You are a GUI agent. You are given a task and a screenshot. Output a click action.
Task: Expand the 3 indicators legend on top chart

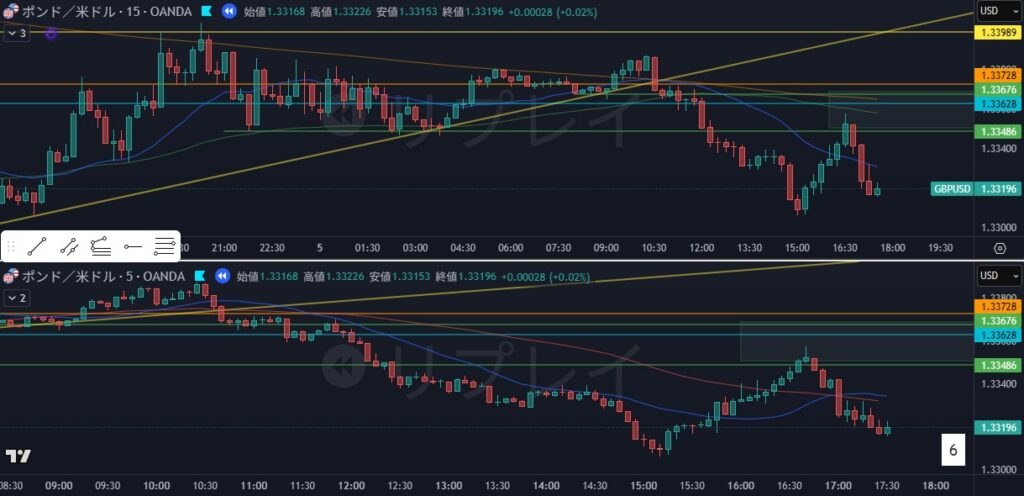[x=16, y=33]
